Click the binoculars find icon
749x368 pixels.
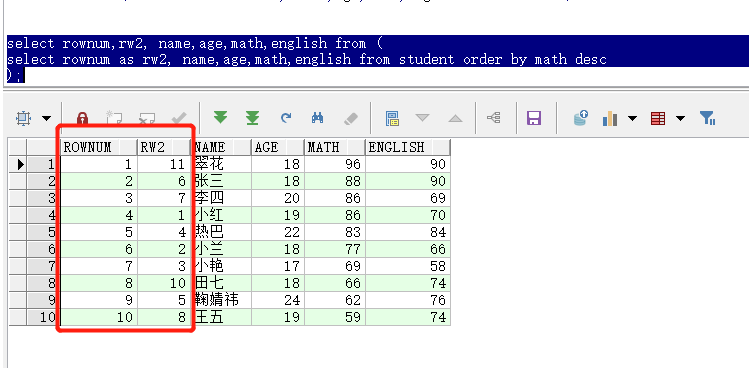[318, 118]
